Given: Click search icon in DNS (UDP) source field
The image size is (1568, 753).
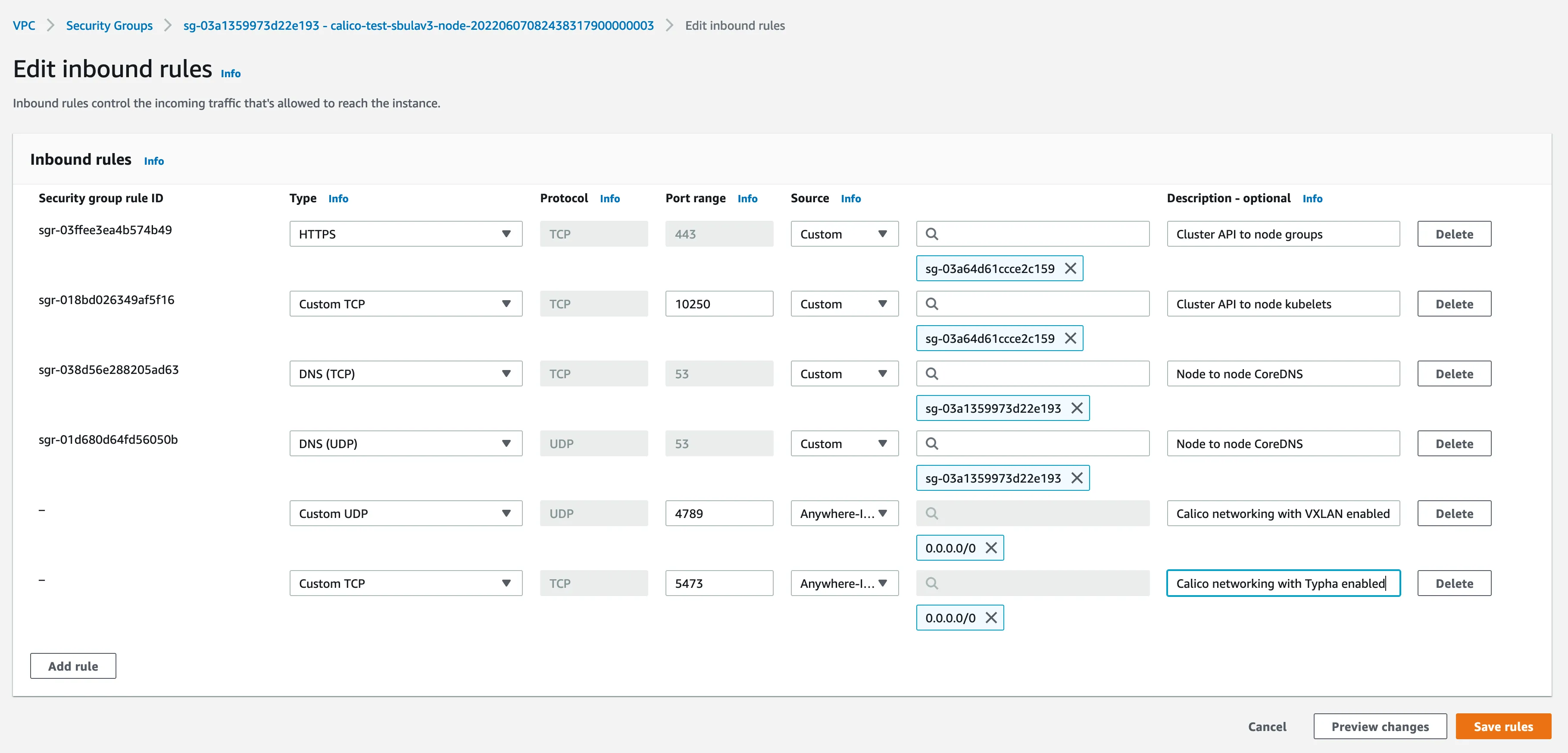Looking at the screenshot, I should tap(931, 443).
